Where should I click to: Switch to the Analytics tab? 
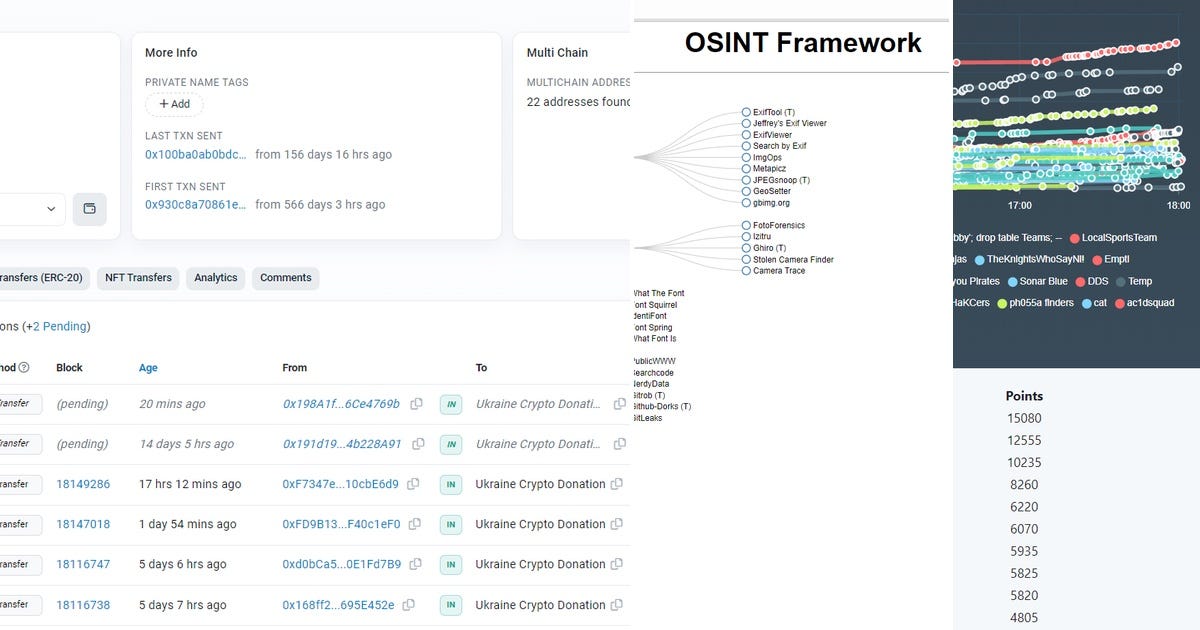pyautogui.click(x=215, y=278)
